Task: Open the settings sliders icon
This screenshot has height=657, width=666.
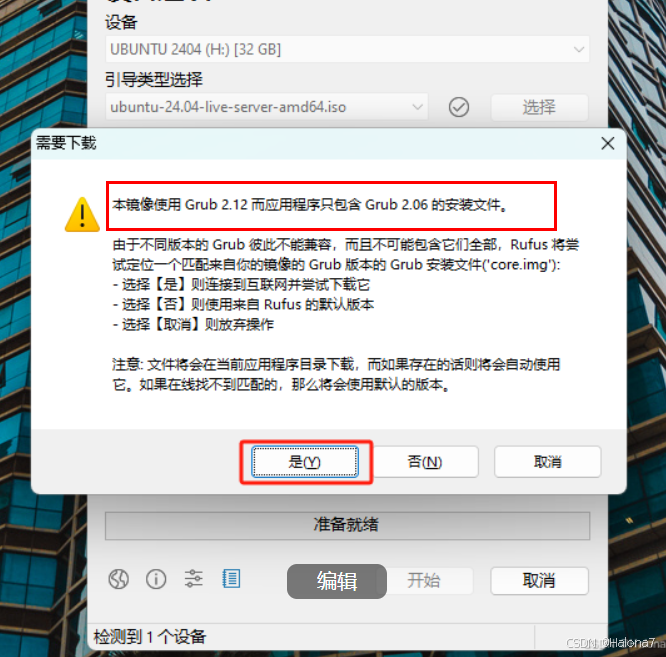Action: 193,579
